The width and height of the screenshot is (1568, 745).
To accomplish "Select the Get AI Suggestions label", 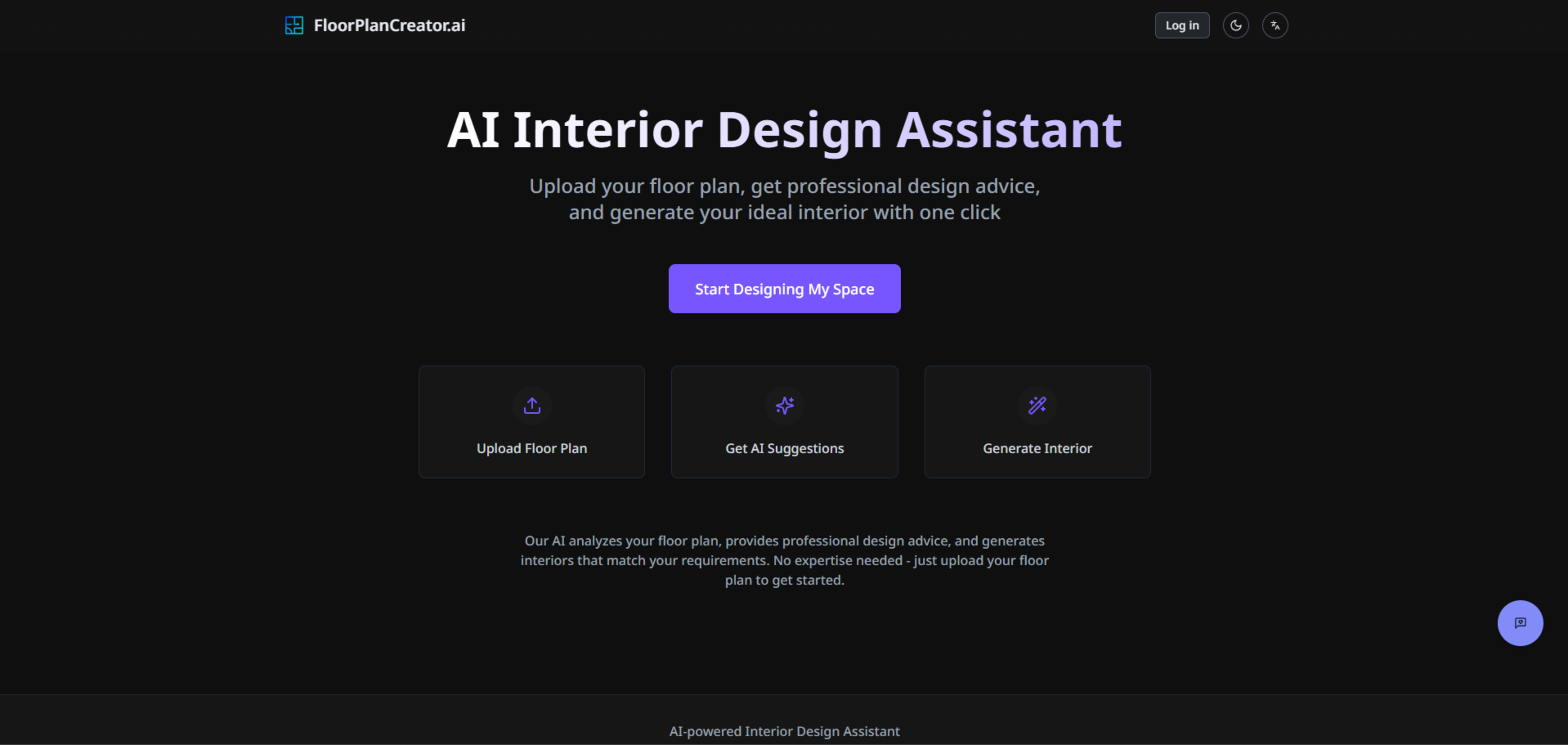I will [784, 448].
